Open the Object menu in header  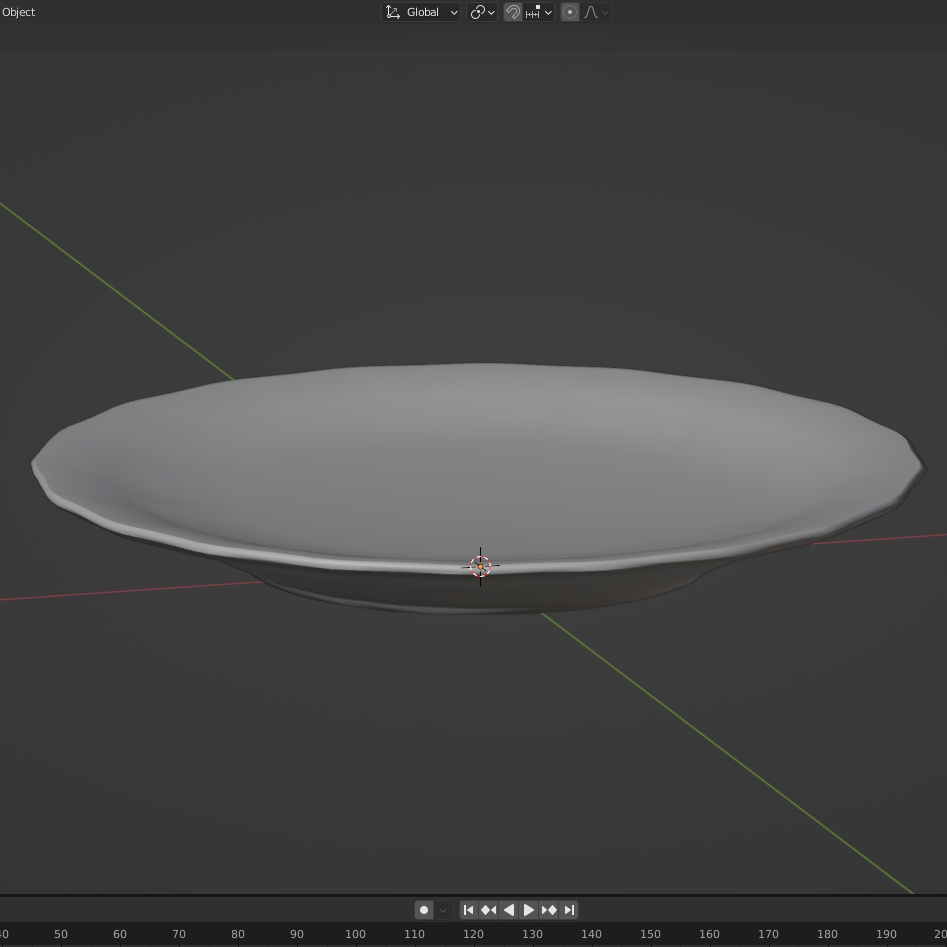(18, 12)
